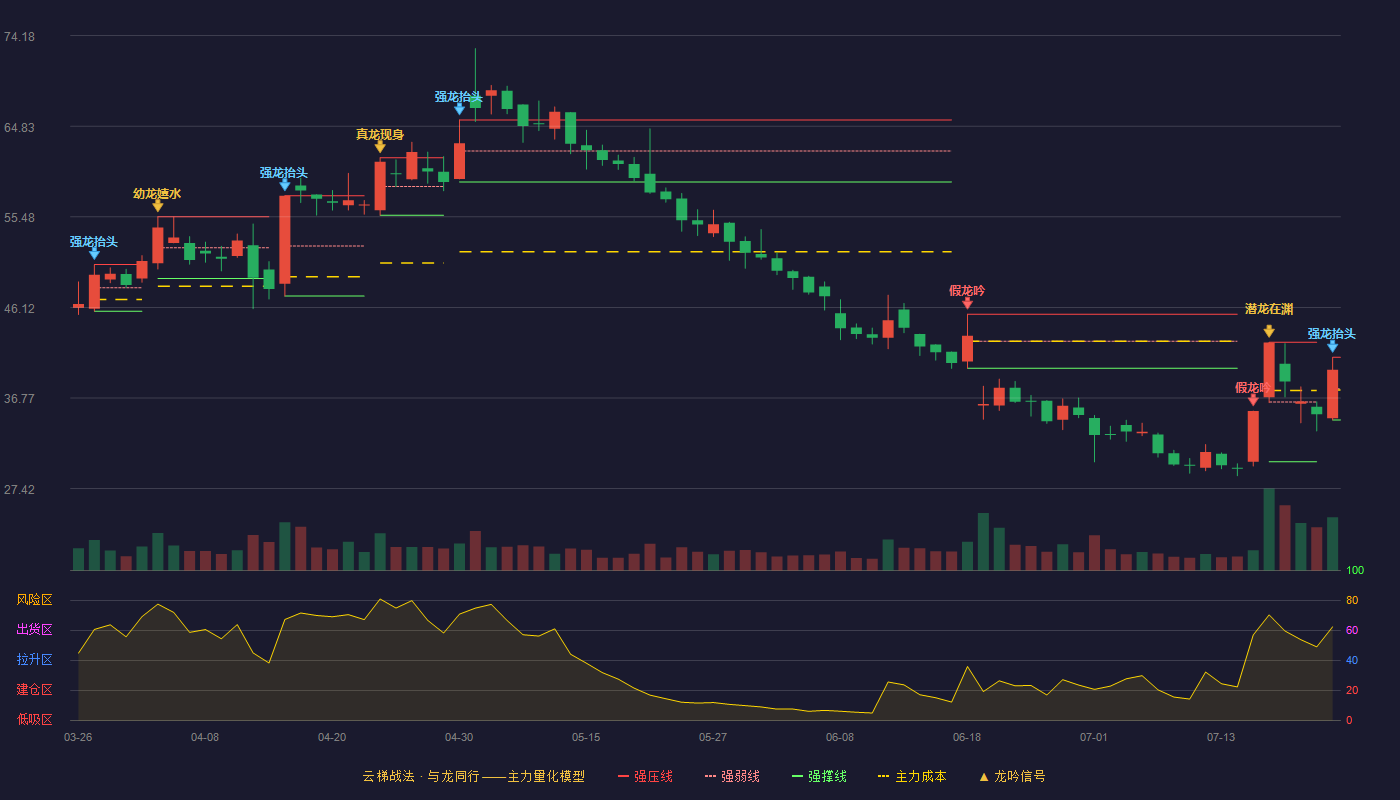
Task: Click the 06-08 date label
Action: tap(840, 737)
